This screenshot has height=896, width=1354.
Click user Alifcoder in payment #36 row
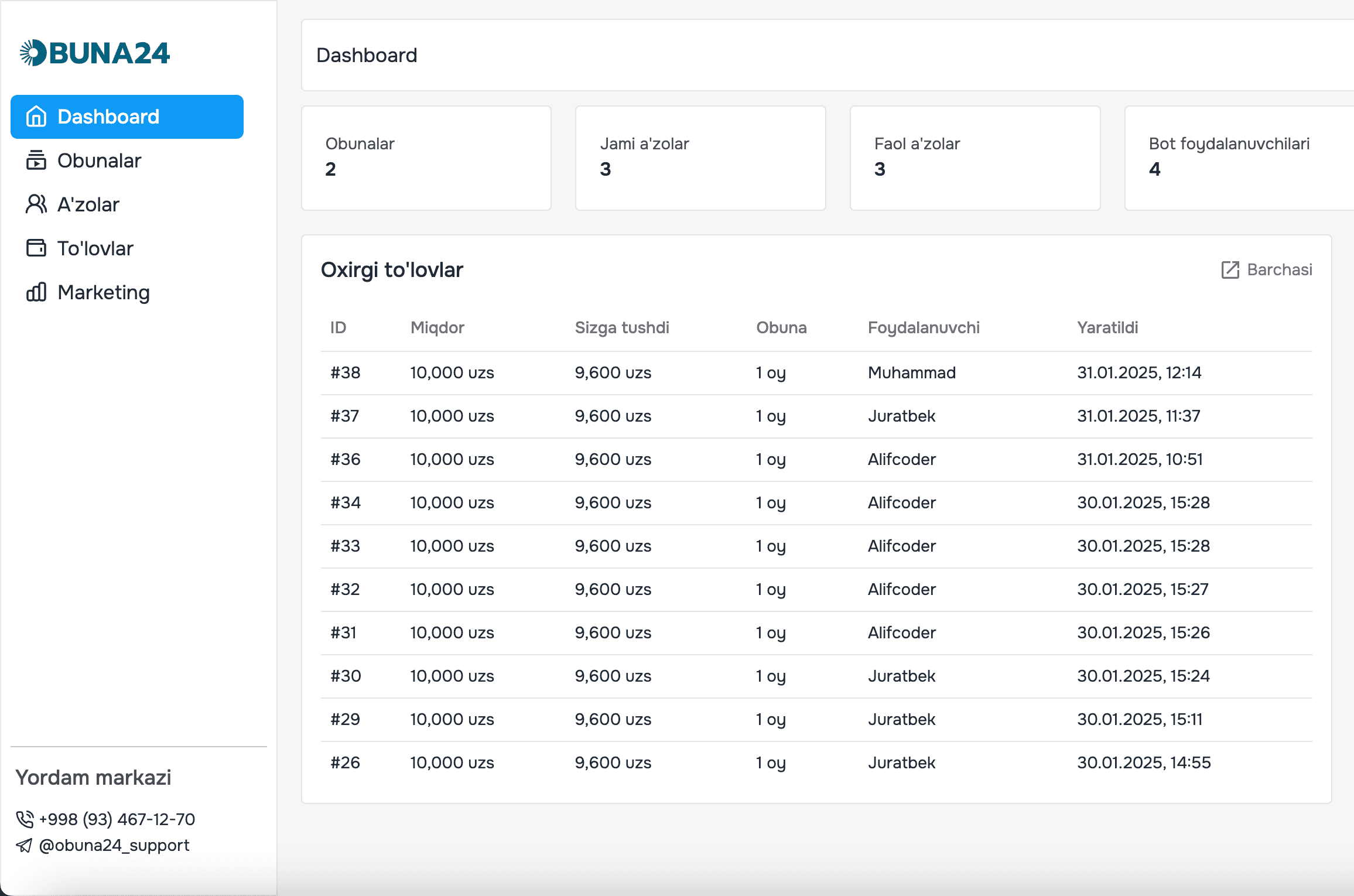click(902, 459)
